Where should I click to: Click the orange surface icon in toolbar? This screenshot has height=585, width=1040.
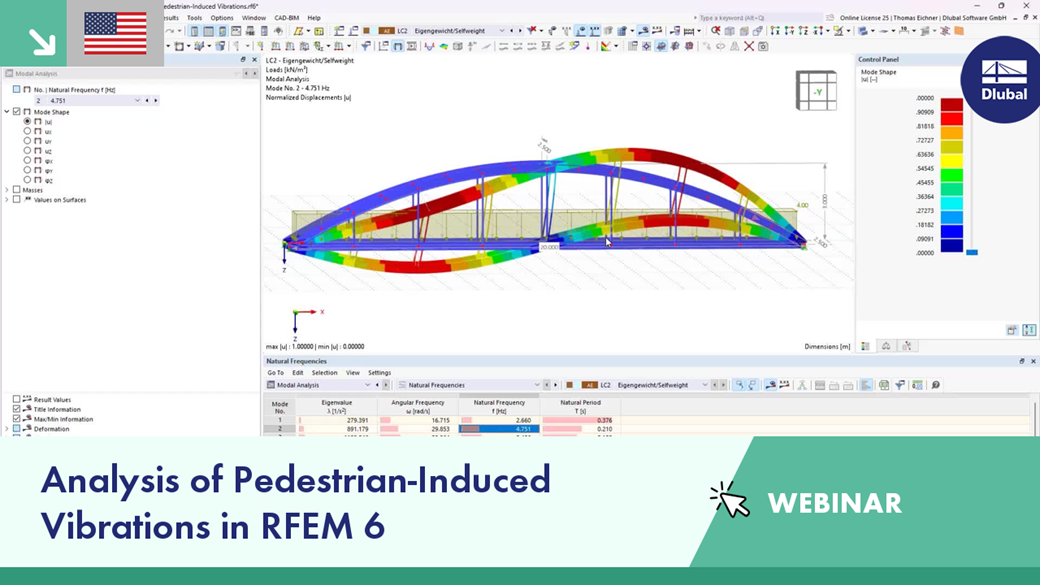(959, 31)
